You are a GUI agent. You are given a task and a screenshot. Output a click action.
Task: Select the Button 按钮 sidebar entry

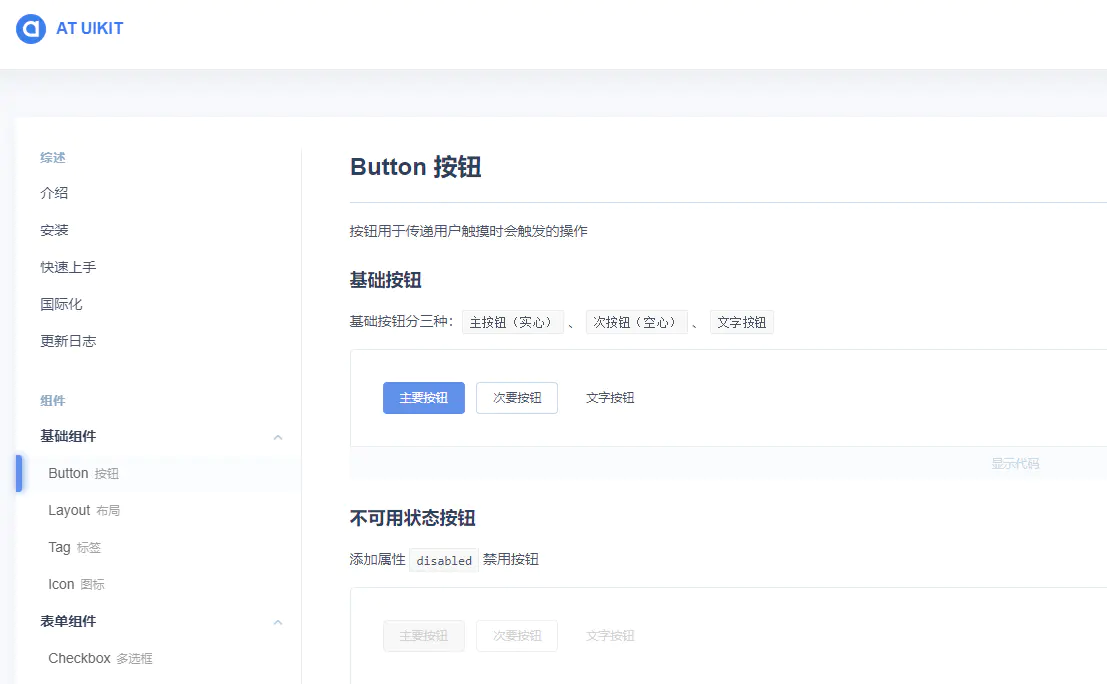tap(84, 473)
